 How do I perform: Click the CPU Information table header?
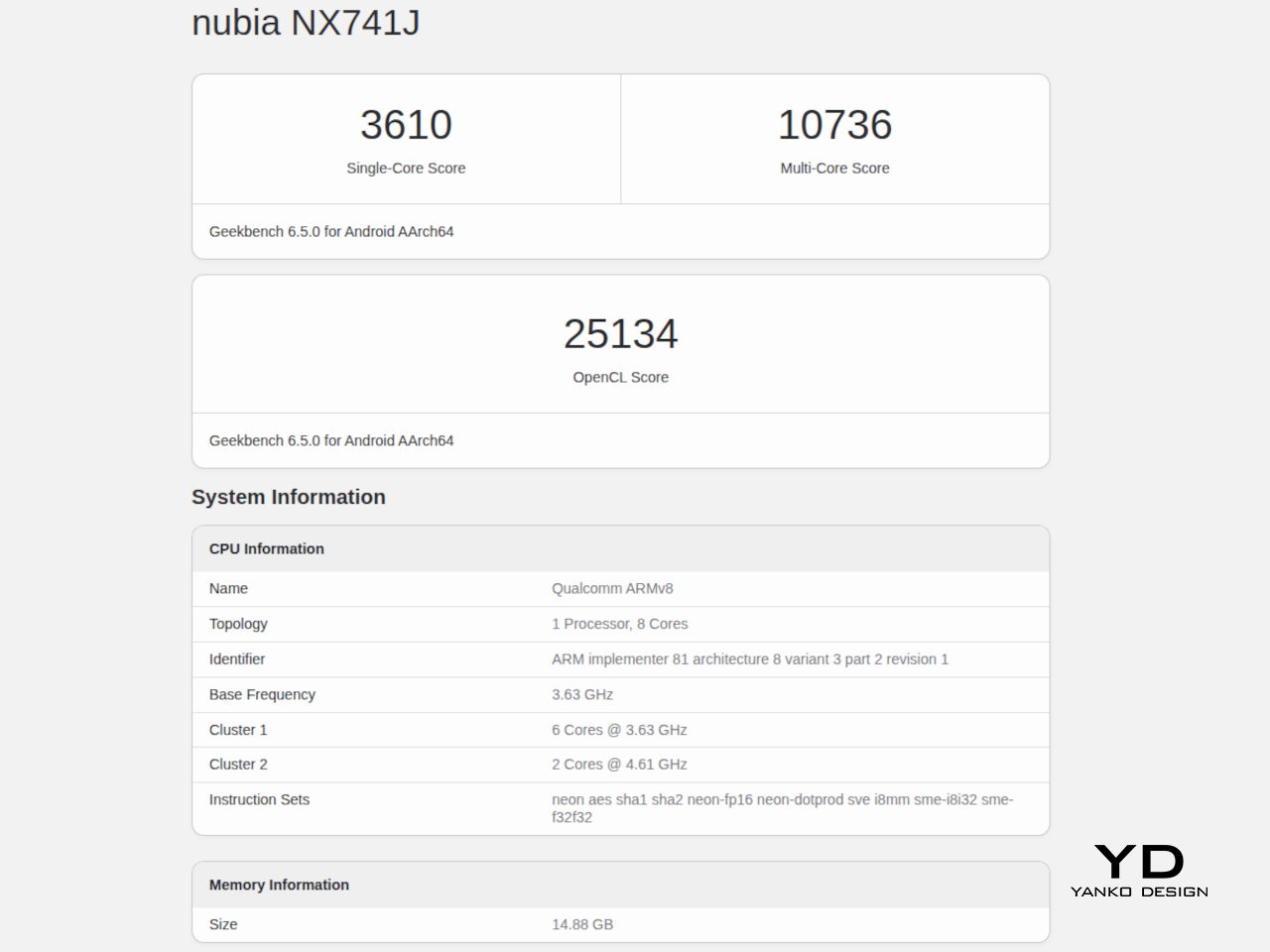pyautogui.click(x=267, y=549)
